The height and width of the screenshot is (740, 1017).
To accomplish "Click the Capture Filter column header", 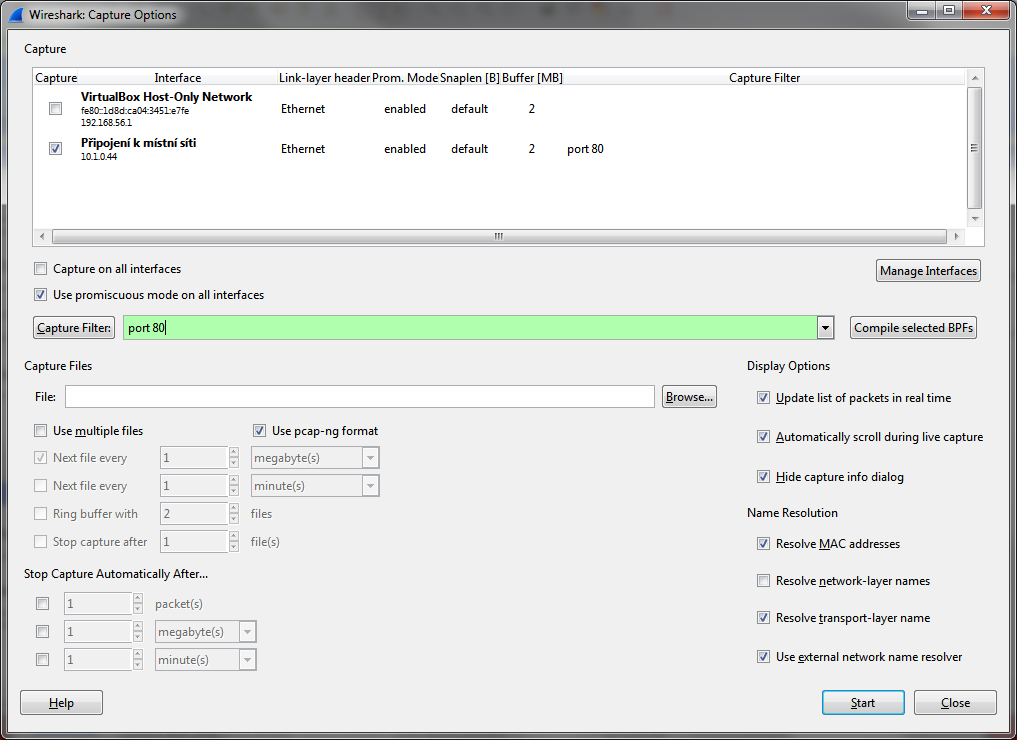I will (764, 78).
